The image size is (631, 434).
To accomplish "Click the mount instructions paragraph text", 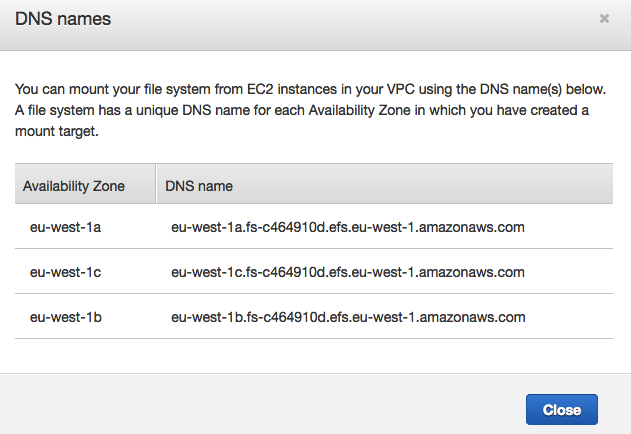I will [x=310, y=110].
